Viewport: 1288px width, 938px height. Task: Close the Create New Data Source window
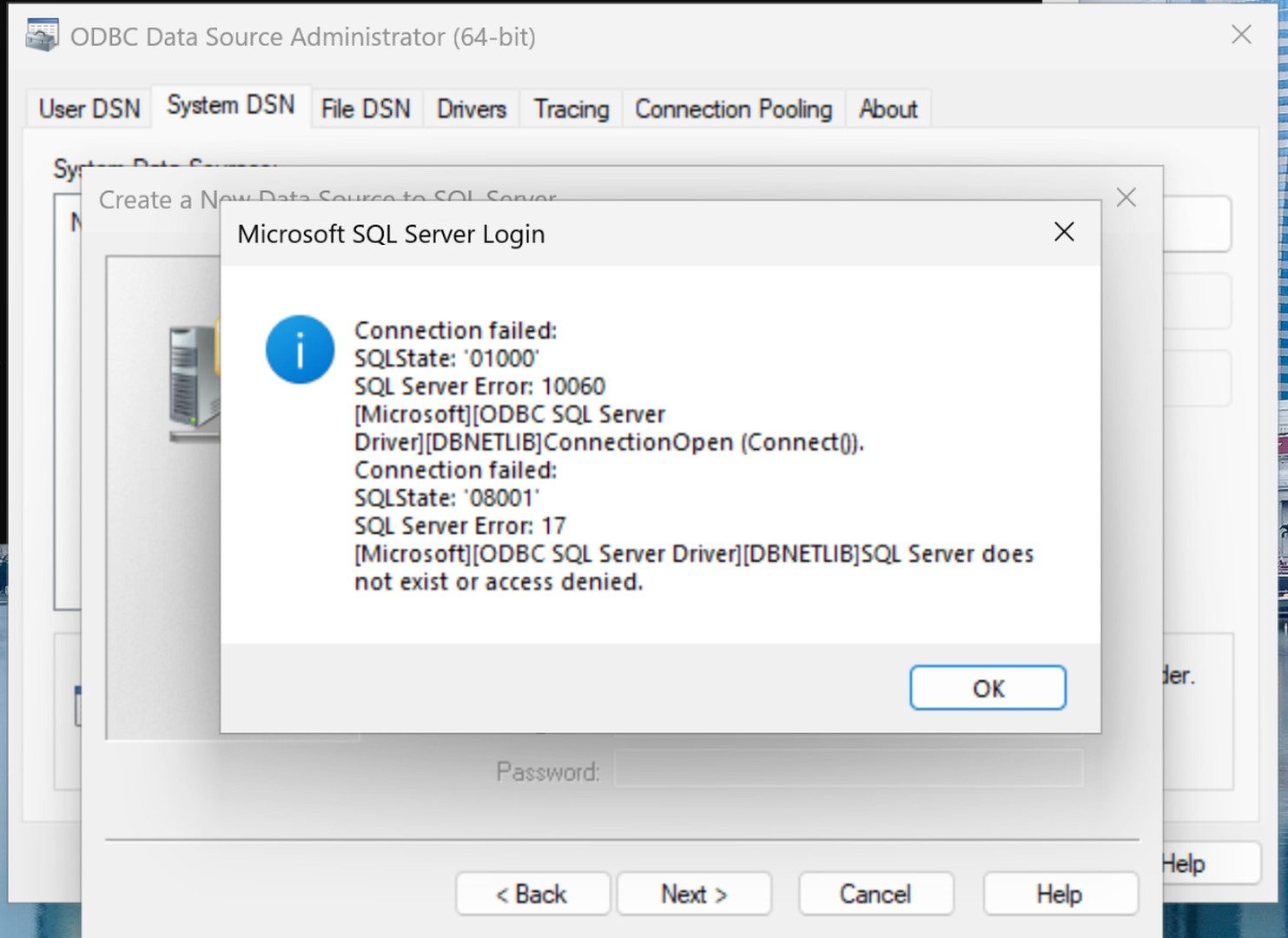[x=1126, y=198]
